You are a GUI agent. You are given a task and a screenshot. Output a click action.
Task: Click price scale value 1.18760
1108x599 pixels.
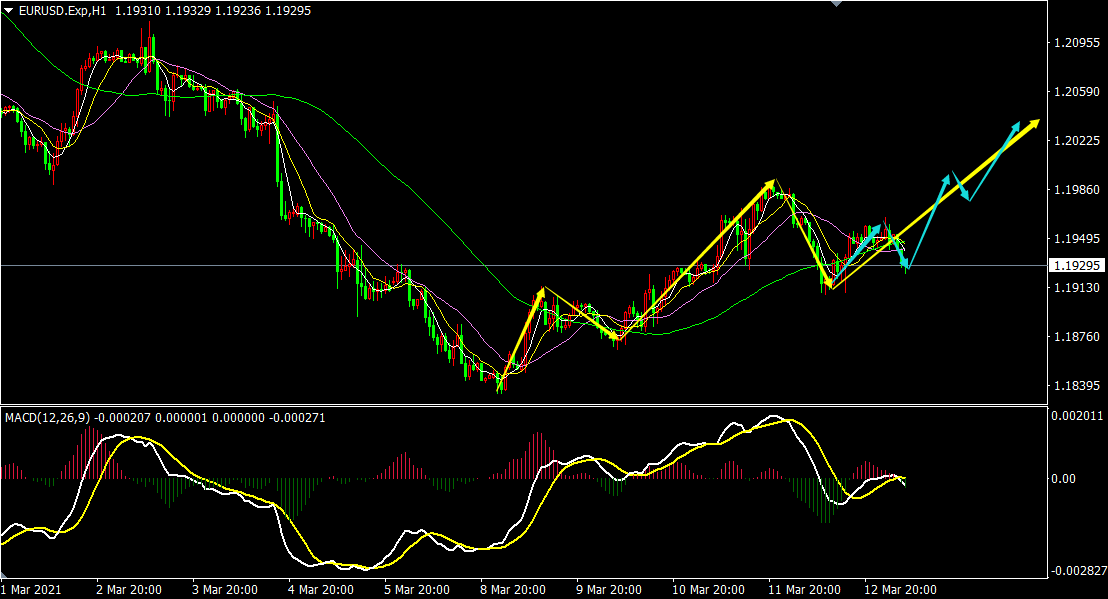pos(1077,336)
